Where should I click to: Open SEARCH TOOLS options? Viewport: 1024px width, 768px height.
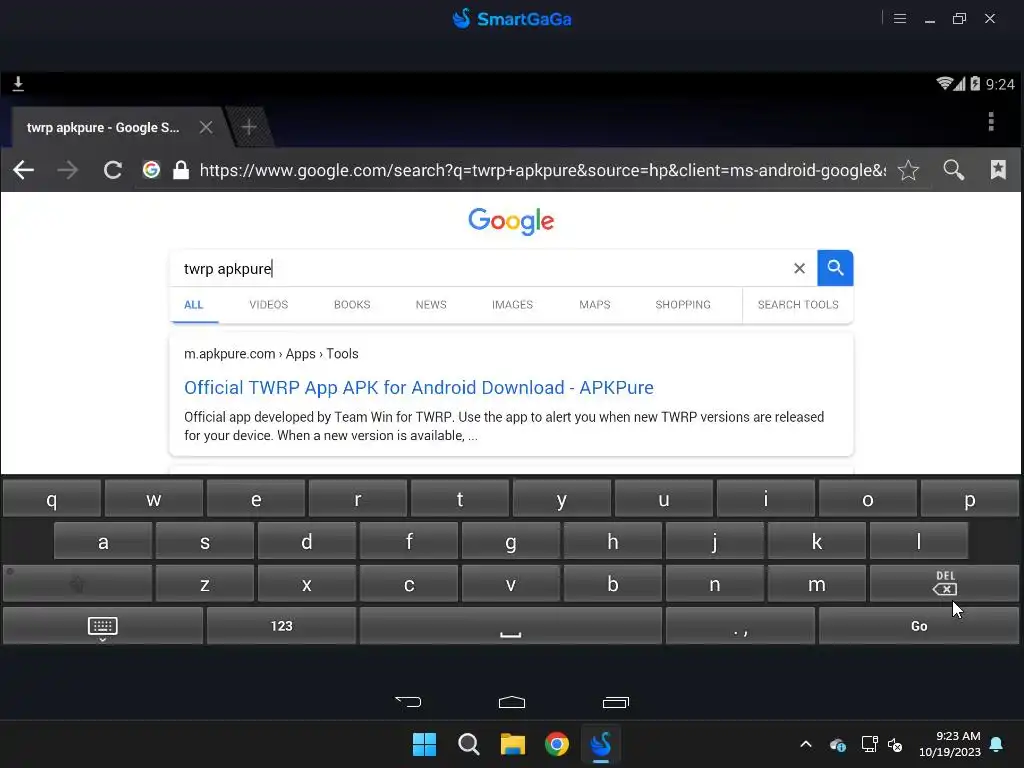tap(797, 305)
